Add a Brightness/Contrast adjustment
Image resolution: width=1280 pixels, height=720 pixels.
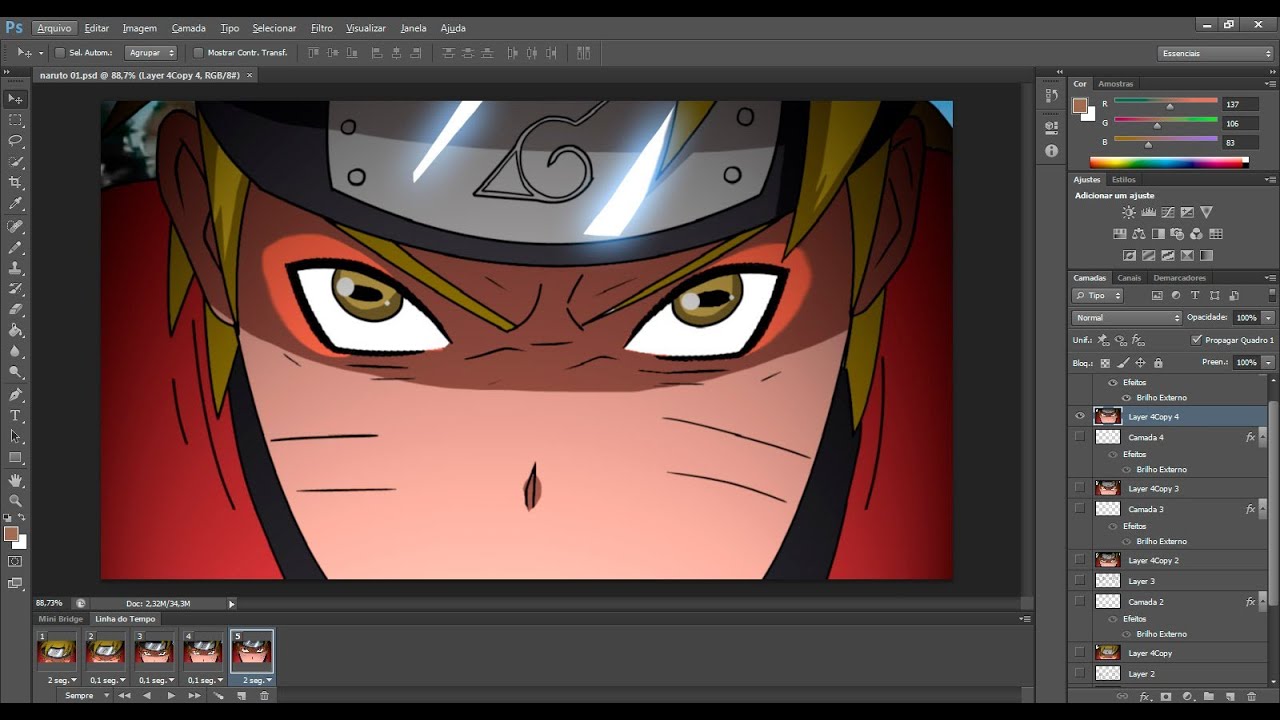1129,213
